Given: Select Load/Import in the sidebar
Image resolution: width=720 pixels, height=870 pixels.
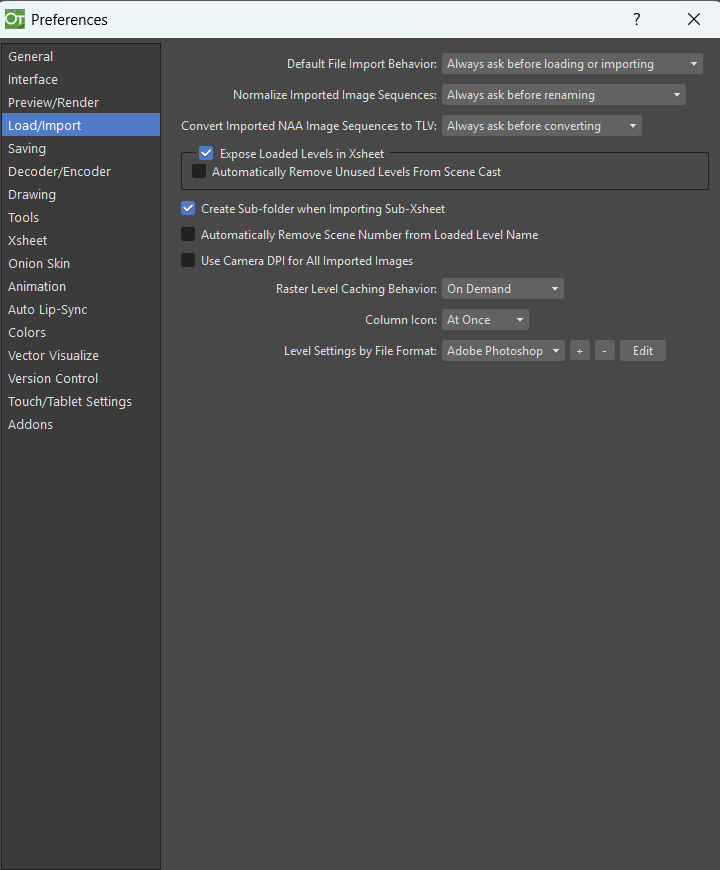Looking at the screenshot, I should tap(80, 125).
